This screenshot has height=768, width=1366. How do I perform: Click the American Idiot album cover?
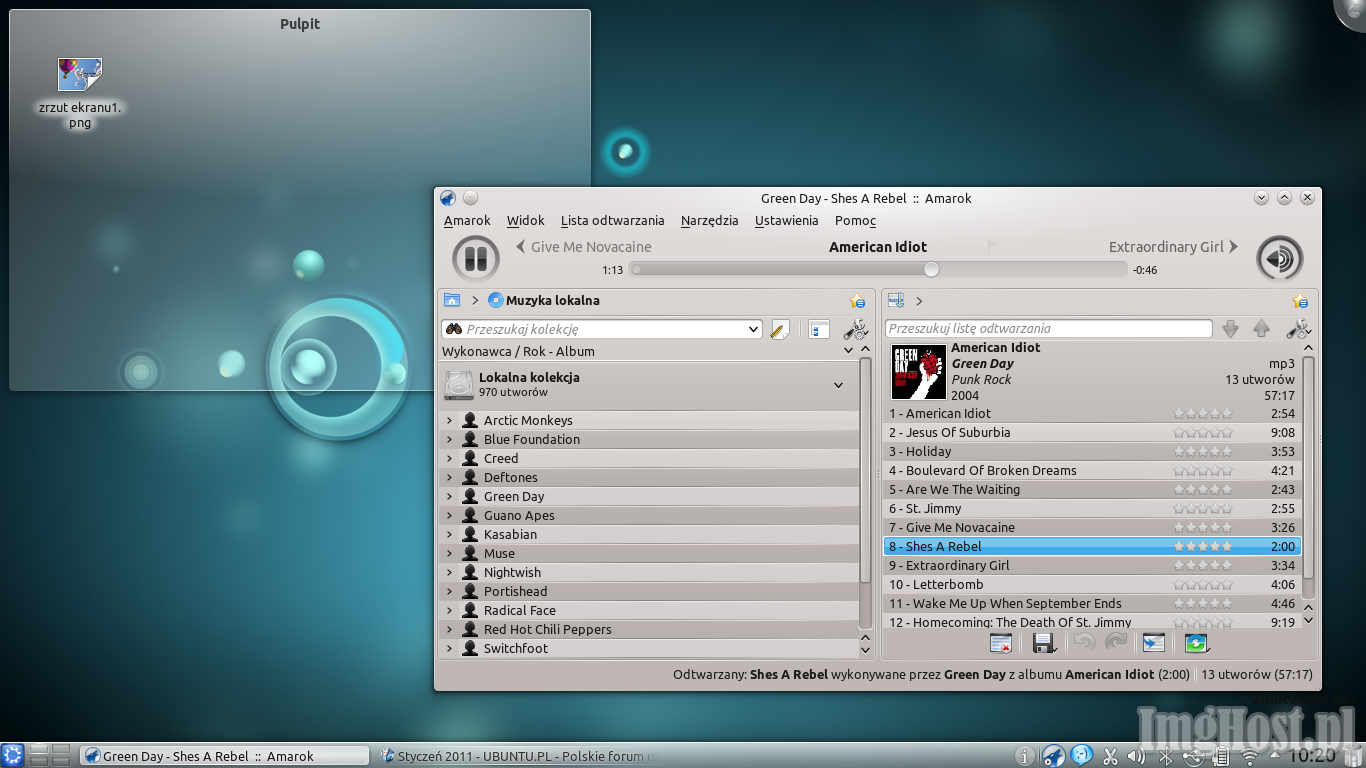click(x=918, y=372)
